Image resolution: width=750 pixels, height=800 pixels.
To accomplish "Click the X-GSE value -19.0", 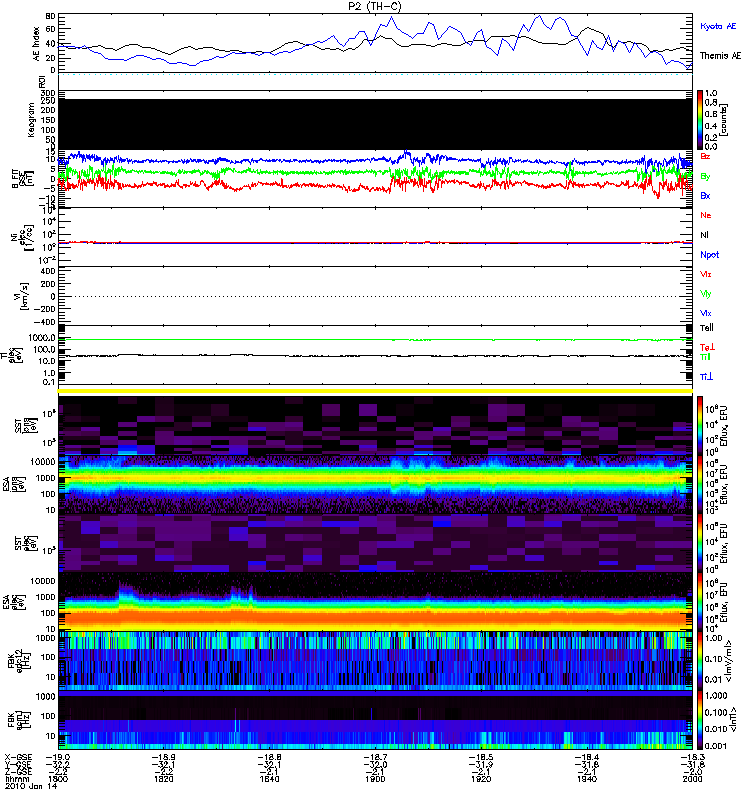I will (58, 758).
